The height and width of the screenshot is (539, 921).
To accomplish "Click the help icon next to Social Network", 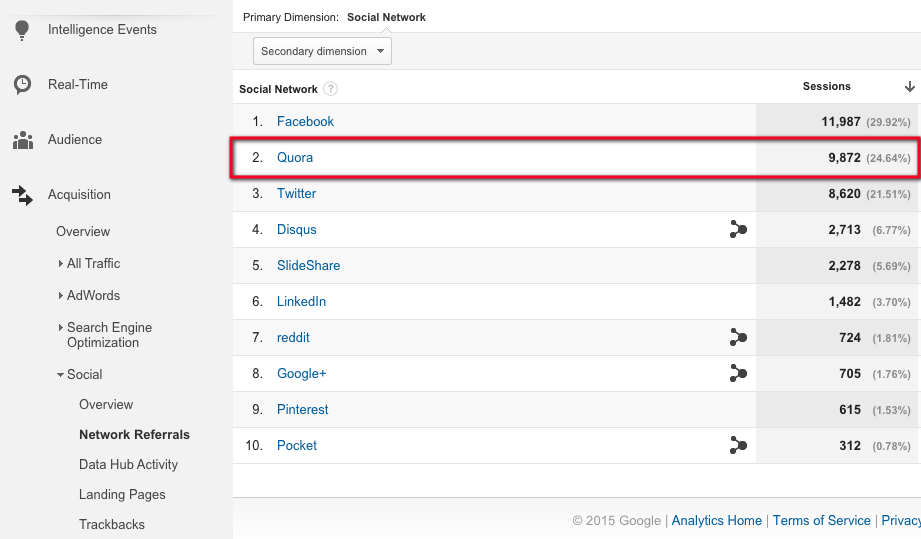I will click(331, 89).
